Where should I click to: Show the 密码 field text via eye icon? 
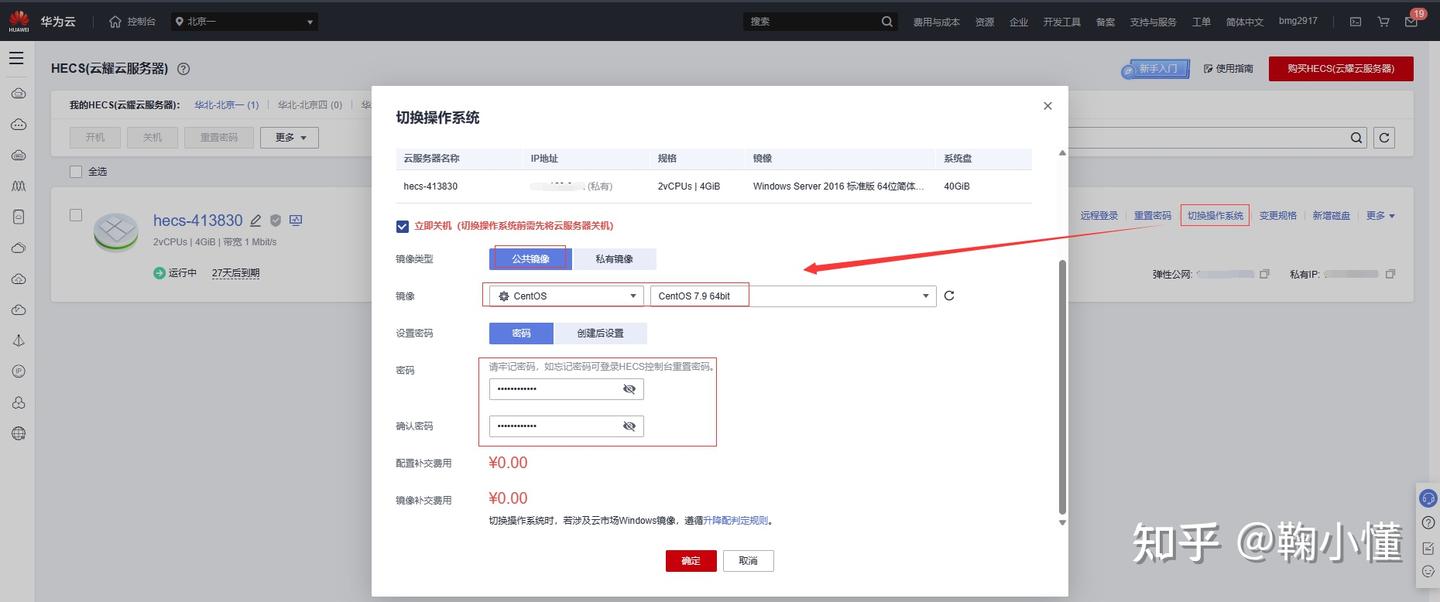[x=629, y=389]
